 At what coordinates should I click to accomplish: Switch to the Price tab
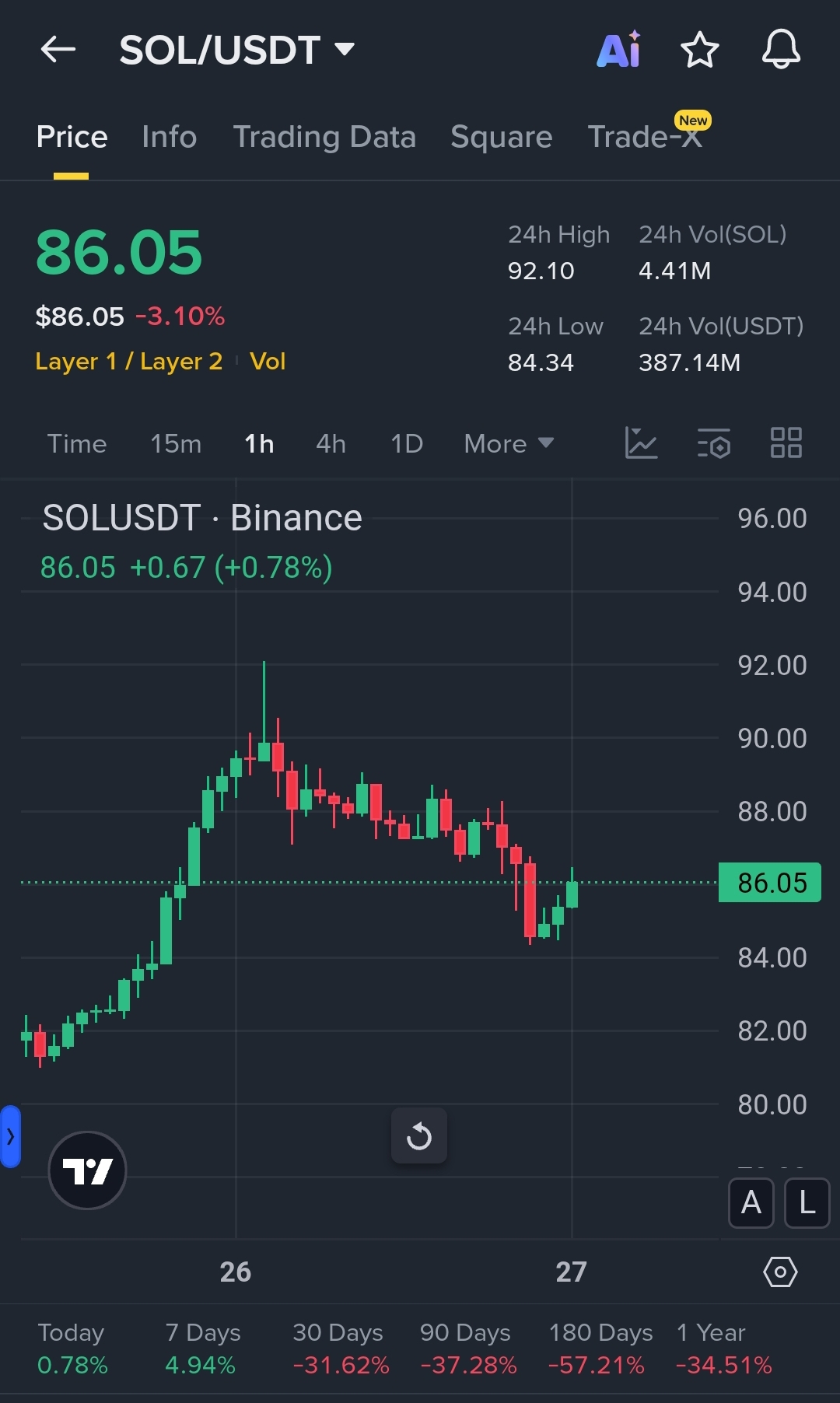pos(72,137)
